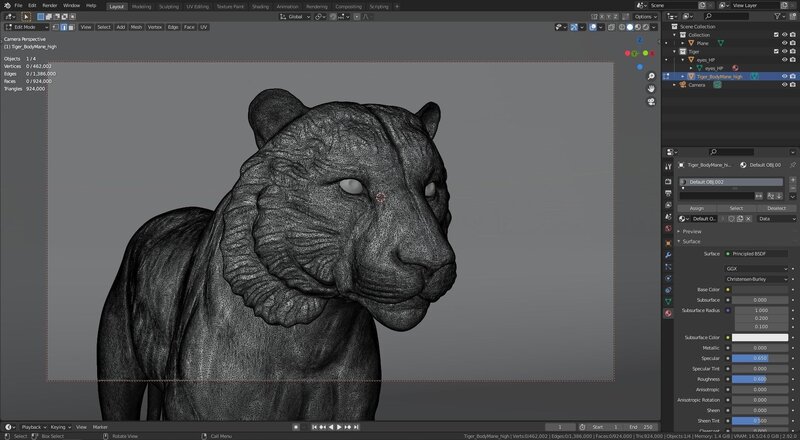Image resolution: width=800 pixels, height=440 pixels.
Task: Toggle visibility of the Tiger collection
Action: click(784, 52)
